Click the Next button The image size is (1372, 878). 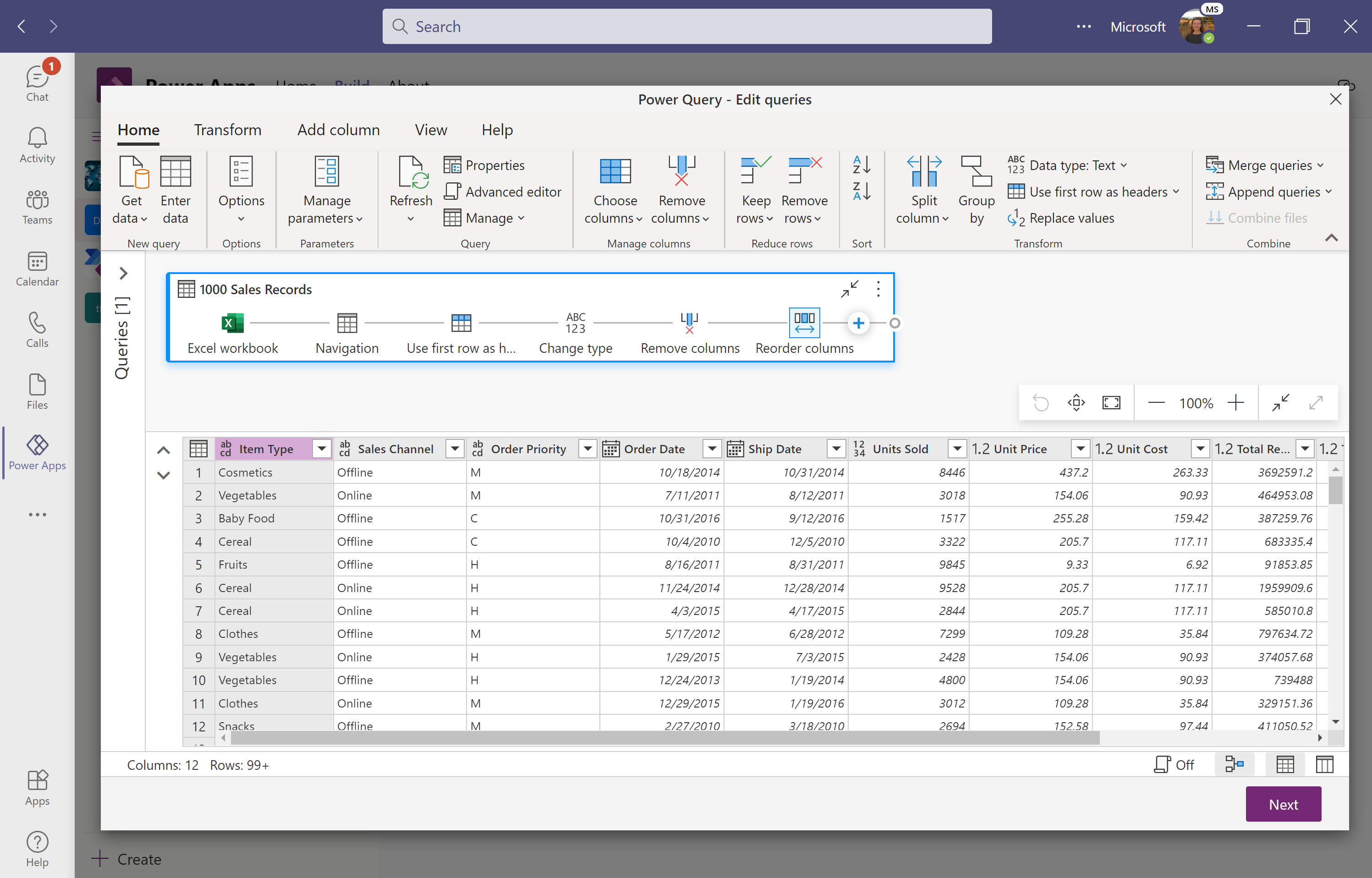coord(1284,804)
